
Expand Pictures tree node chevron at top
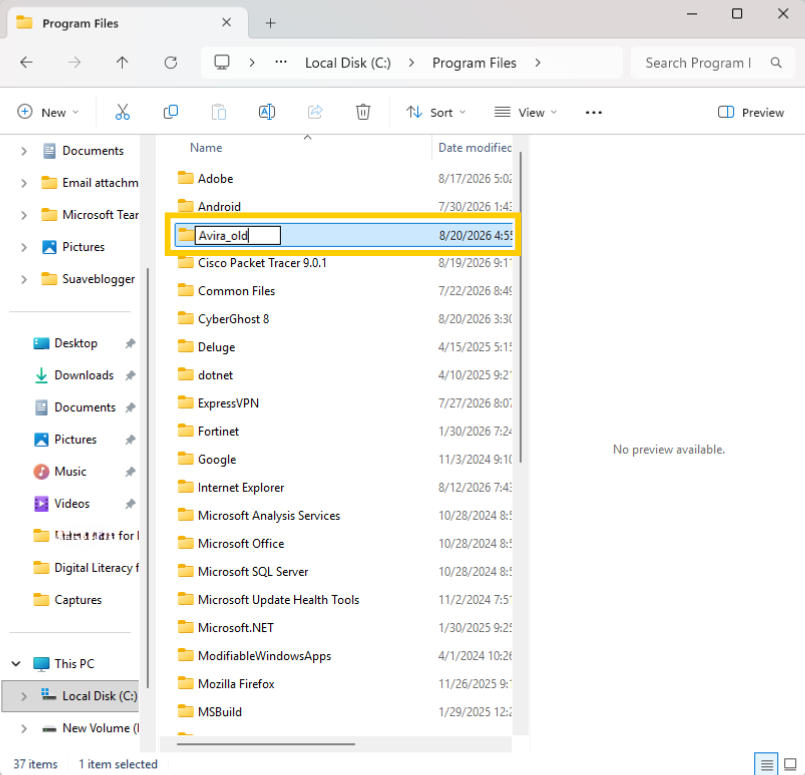24,247
